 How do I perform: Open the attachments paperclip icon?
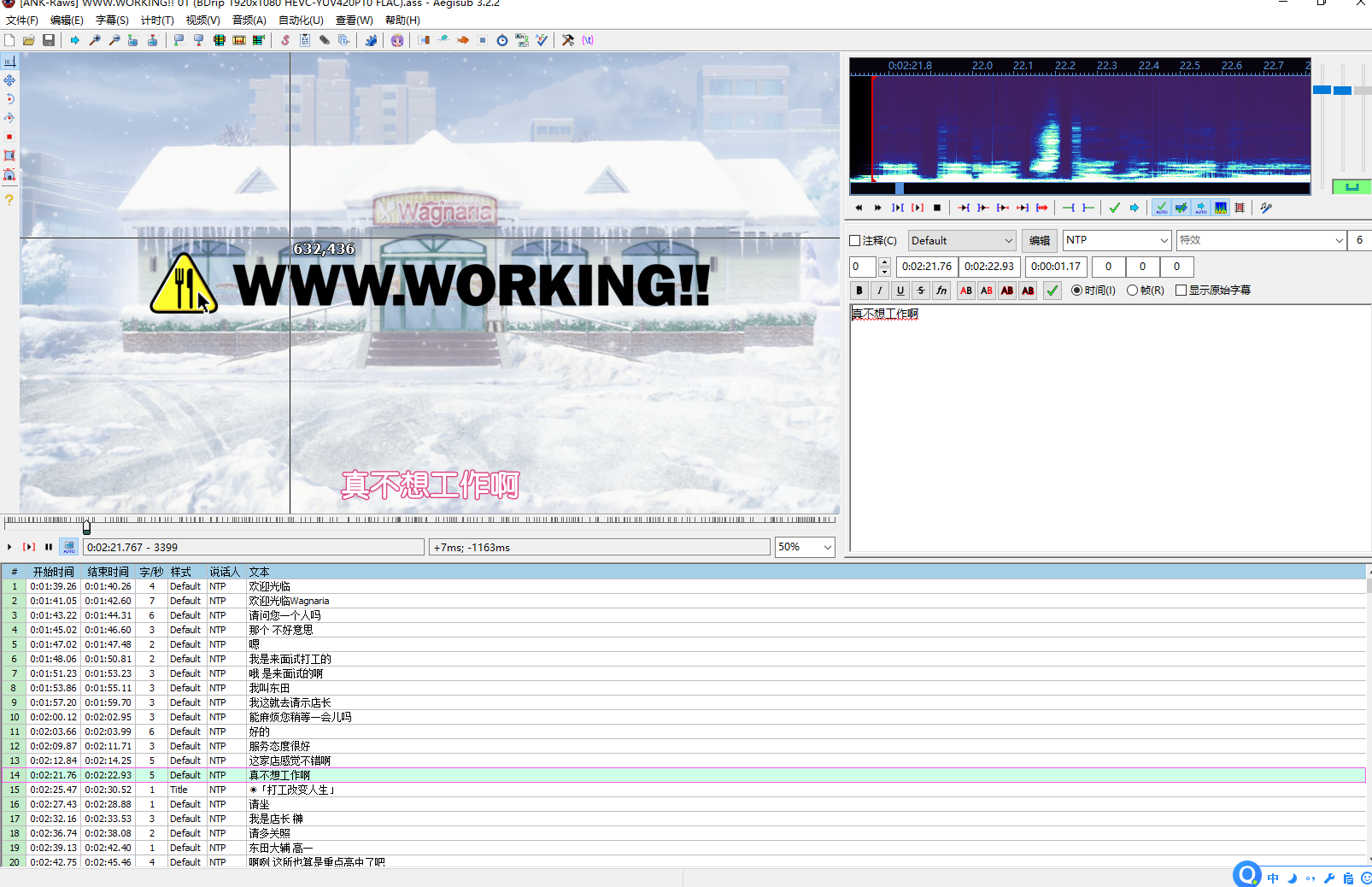tap(325, 40)
